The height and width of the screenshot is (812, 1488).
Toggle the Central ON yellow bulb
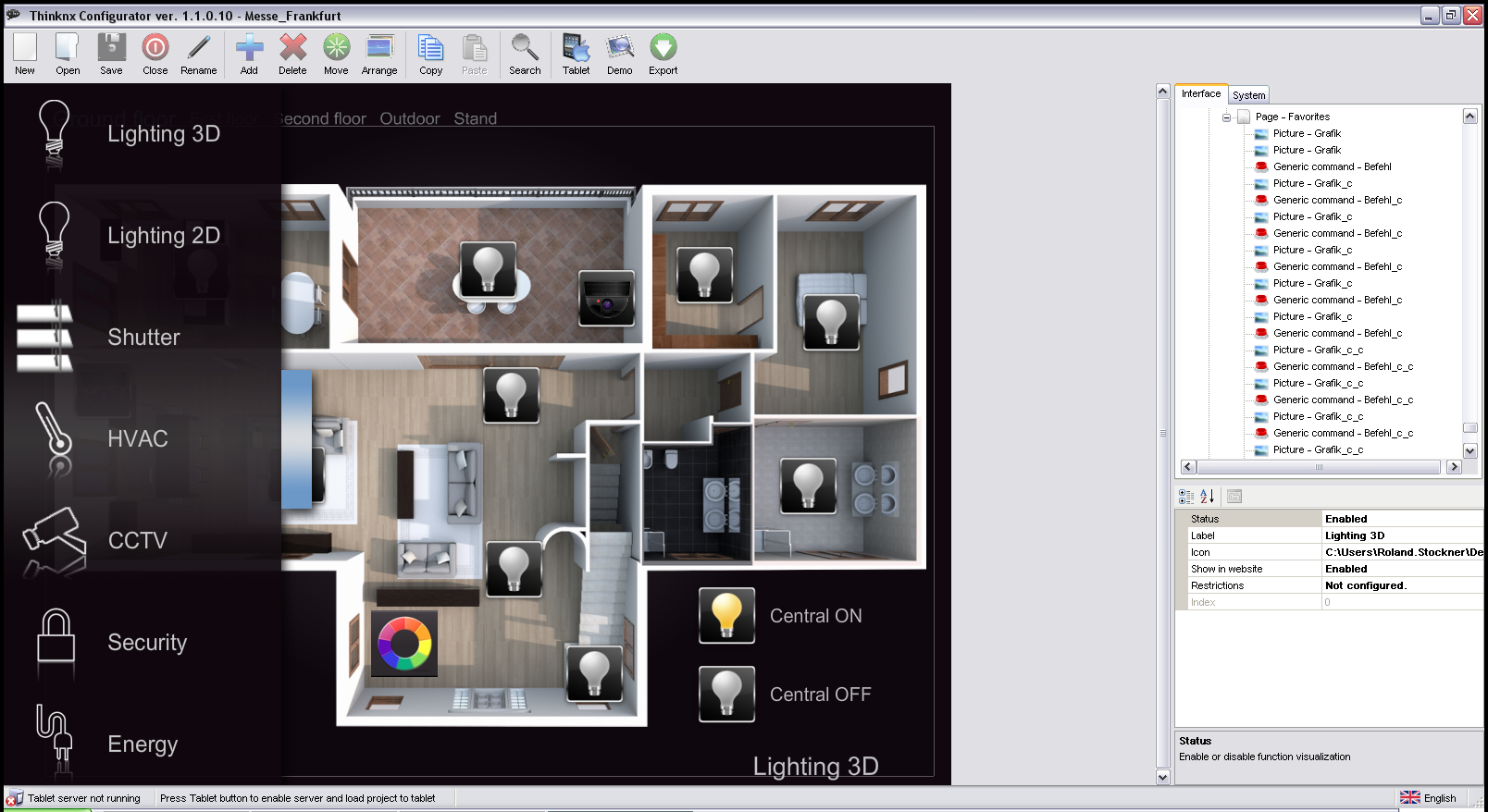(726, 615)
